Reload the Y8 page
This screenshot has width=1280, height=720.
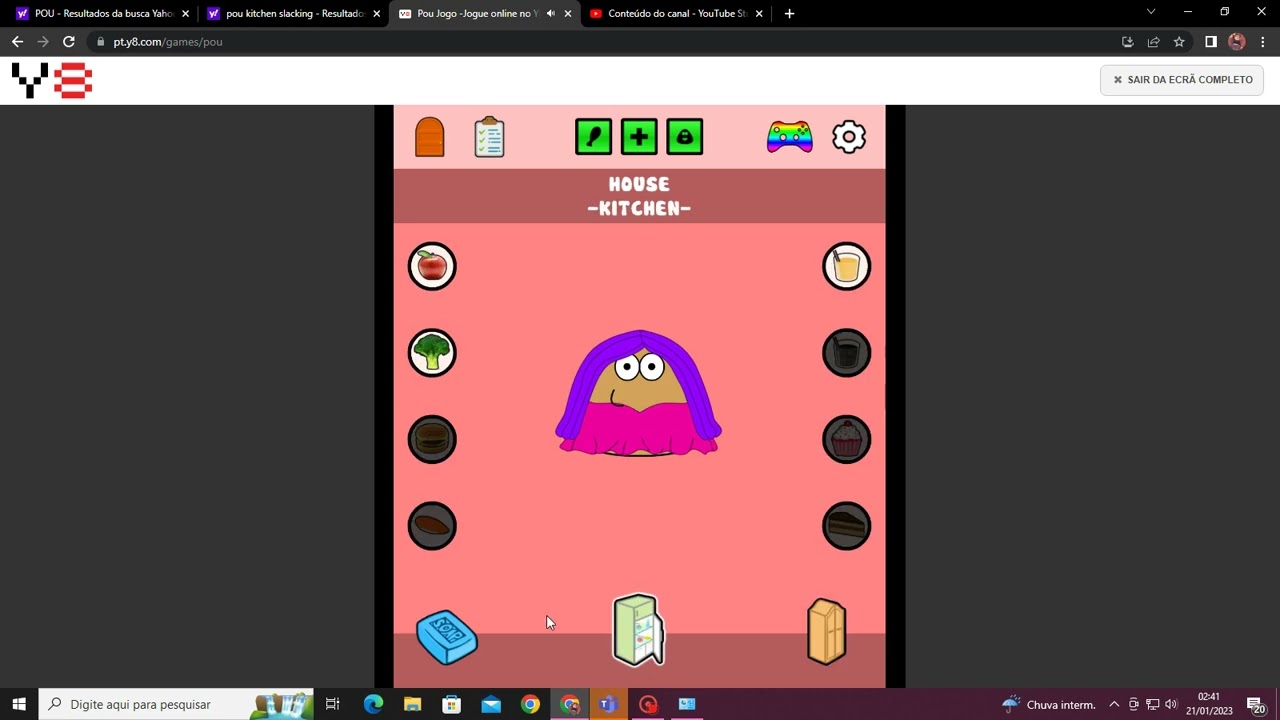click(x=68, y=42)
